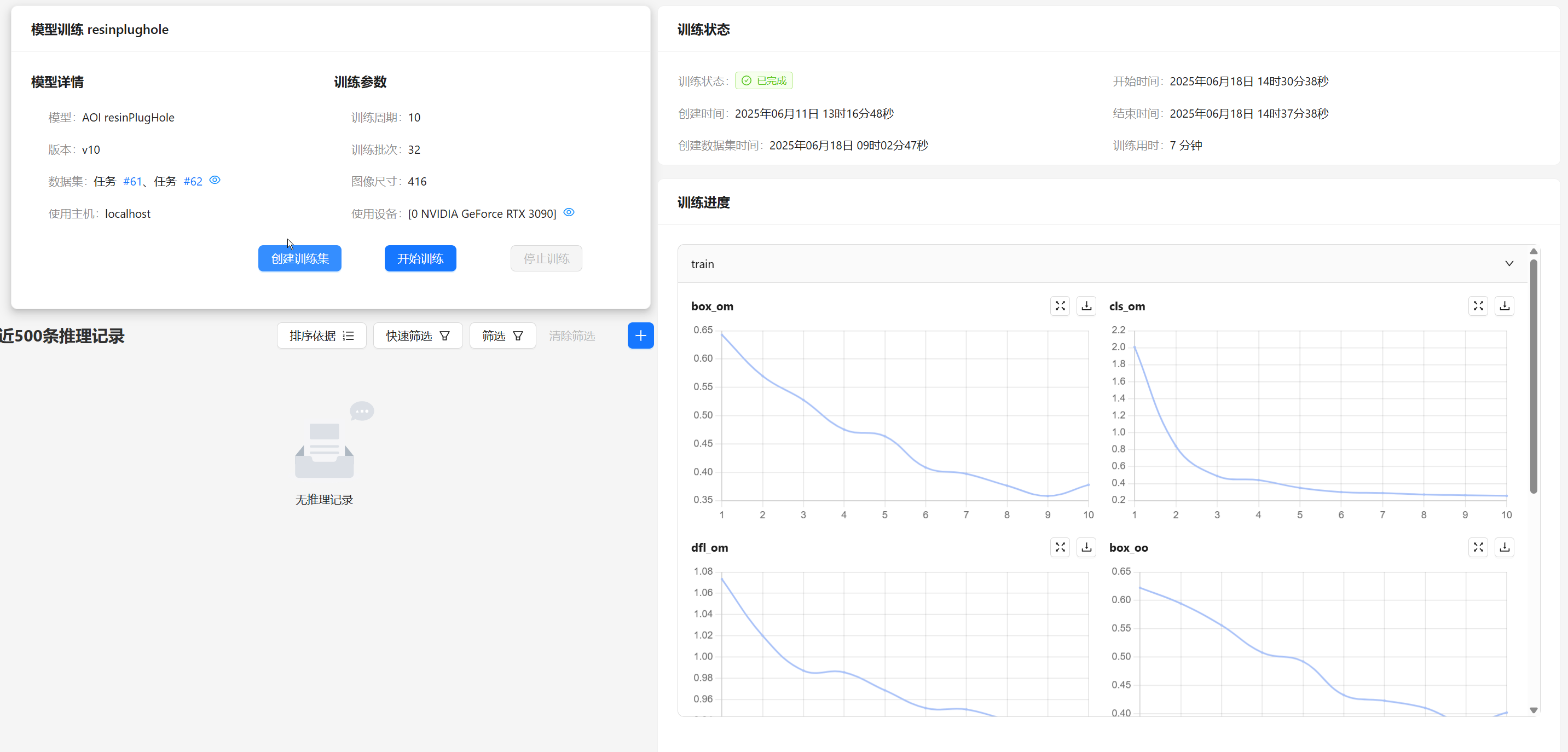This screenshot has width=1568, height=752.
Task: Open the task #62 link
Action: (x=192, y=182)
